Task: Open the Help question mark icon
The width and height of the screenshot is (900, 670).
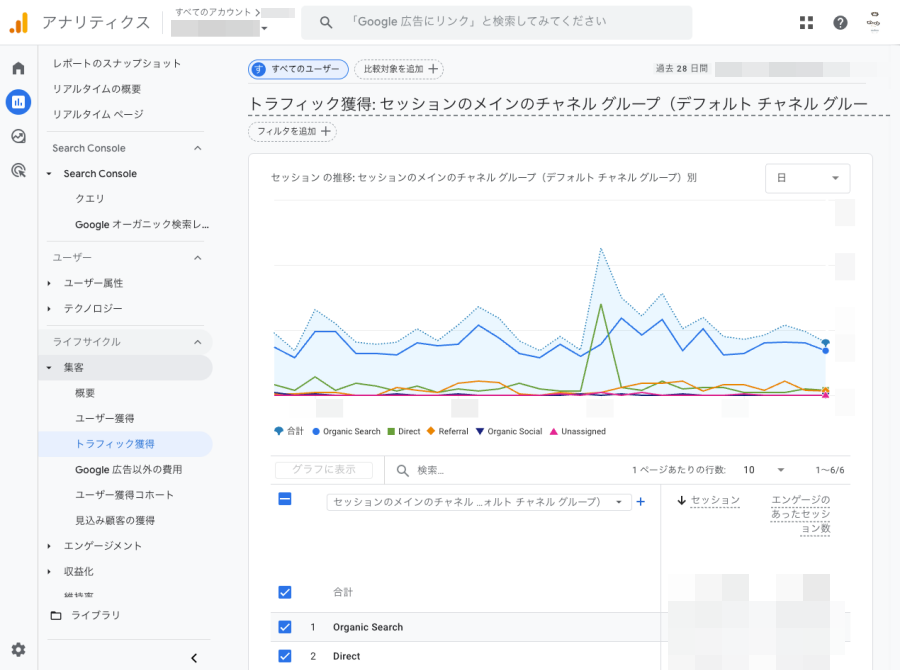Action: pyautogui.click(x=840, y=22)
